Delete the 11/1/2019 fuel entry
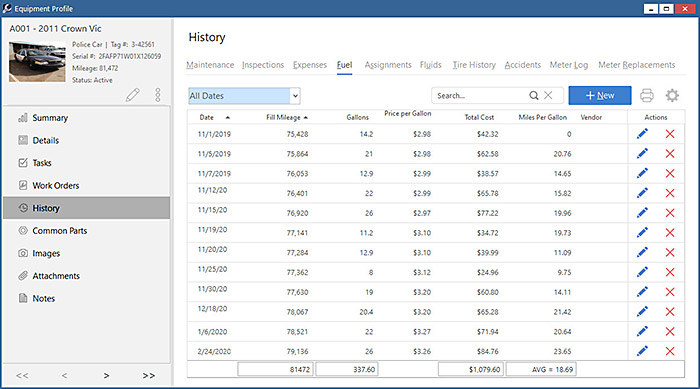This screenshot has height=389, width=700. pos(670,134)
